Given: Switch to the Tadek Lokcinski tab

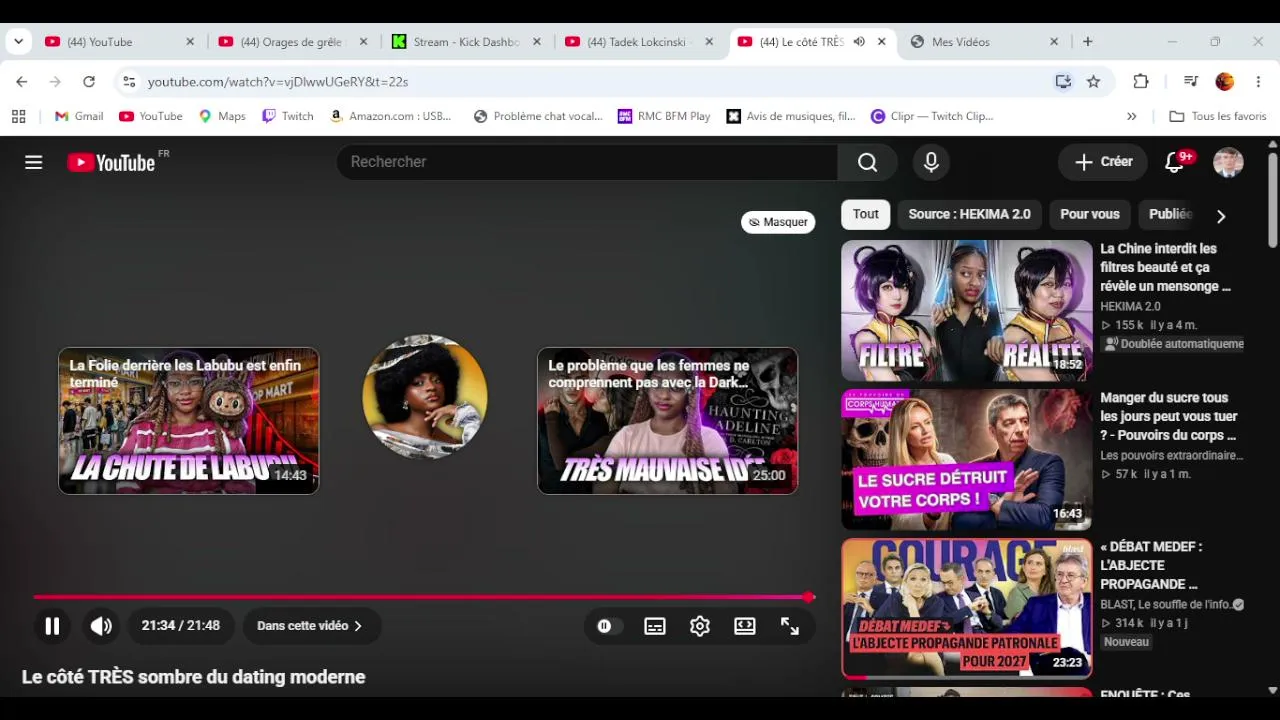Looking at the screenshot, I should pos(639,42).
